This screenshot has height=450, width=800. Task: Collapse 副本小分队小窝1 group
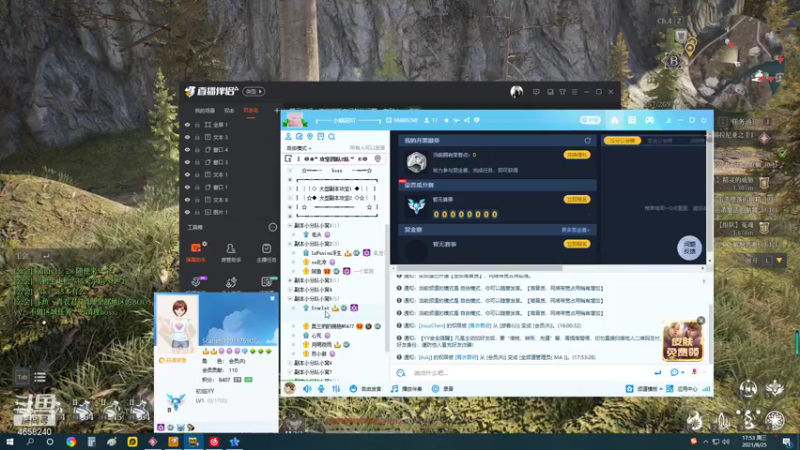tap(290, 225)
